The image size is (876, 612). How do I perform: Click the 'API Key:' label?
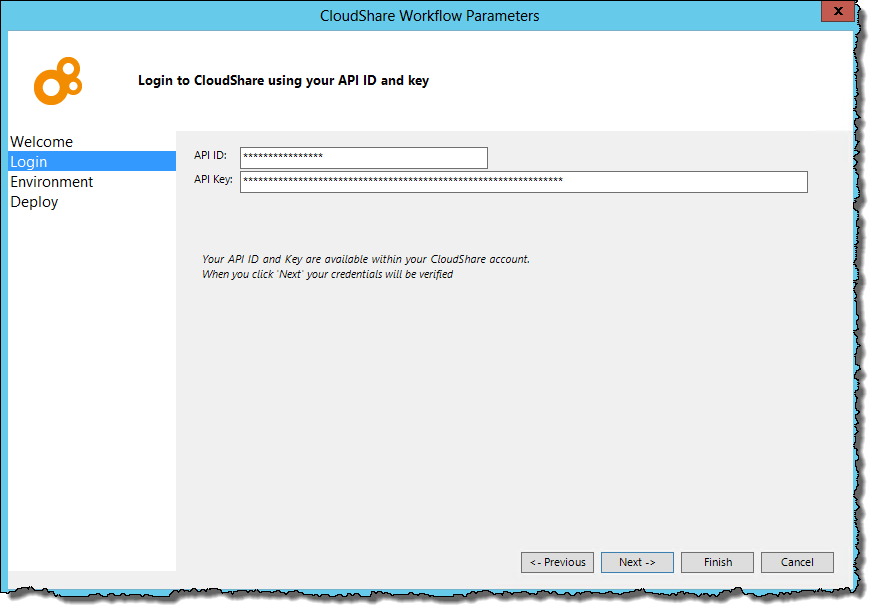coord(213,180)
